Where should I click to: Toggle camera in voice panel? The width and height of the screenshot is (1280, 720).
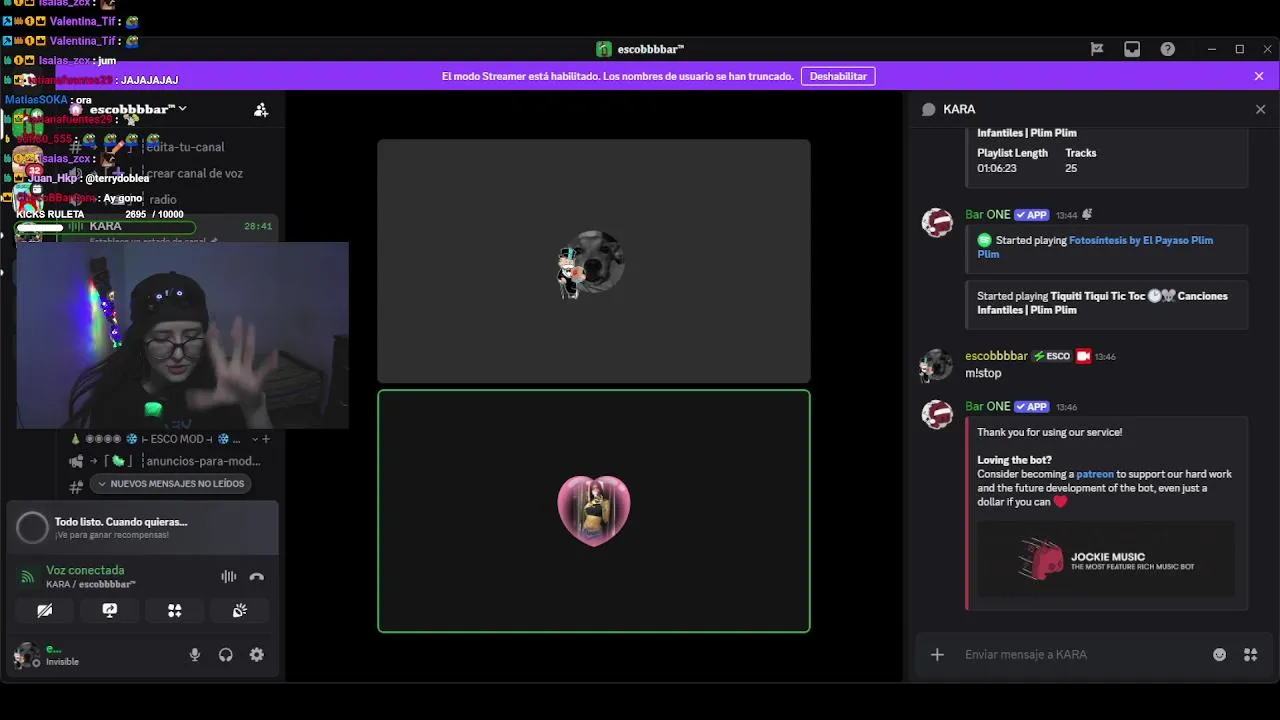click(x=44, y=610)
